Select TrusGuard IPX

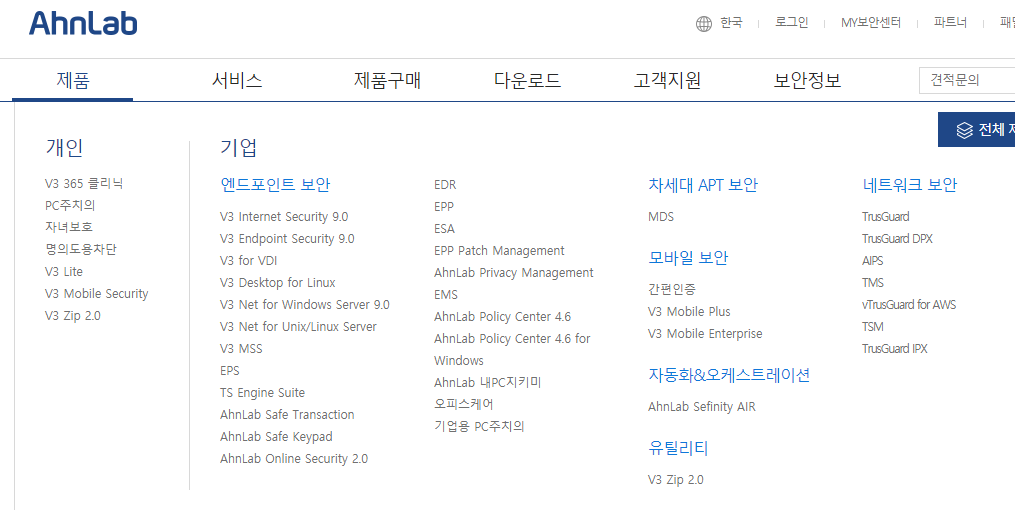point(895,349)
